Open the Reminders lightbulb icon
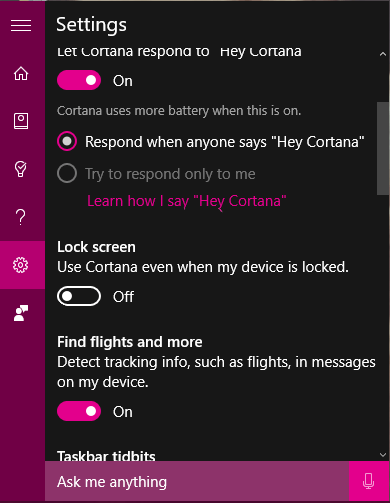Image resolution: width=390 pixels, height=503 pixels. (21, 169)
